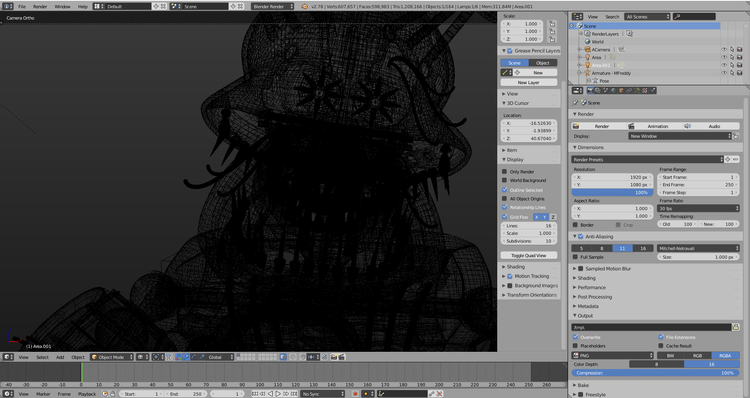750x398 pixels.
Task: Open the File menu
Action: pyautogui.click(x=22, y=6)
